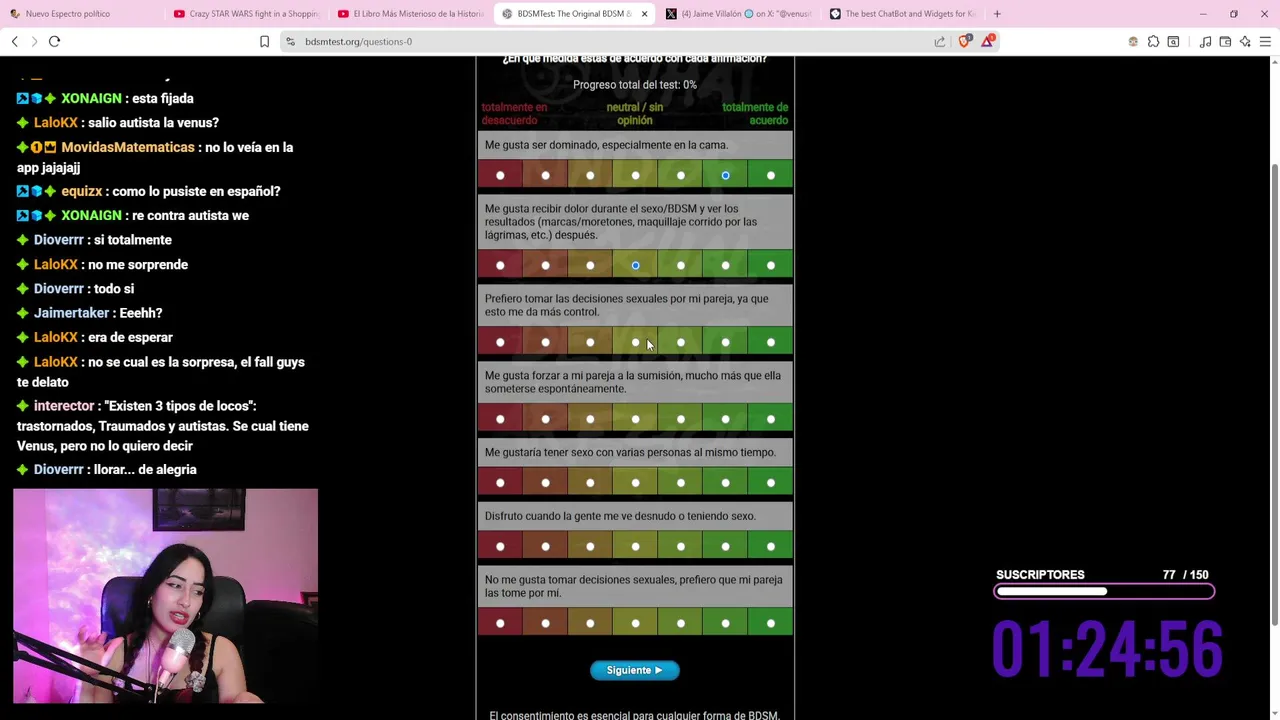Screen dimensions: 1280x720
Task: Click the 'totalmente en desacuerdo' scale label
Action: tap(514, 114)
